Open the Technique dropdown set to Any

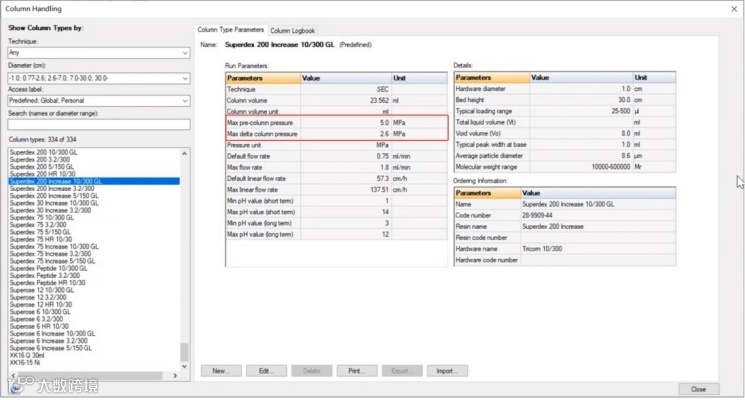[x=99, y=53]
